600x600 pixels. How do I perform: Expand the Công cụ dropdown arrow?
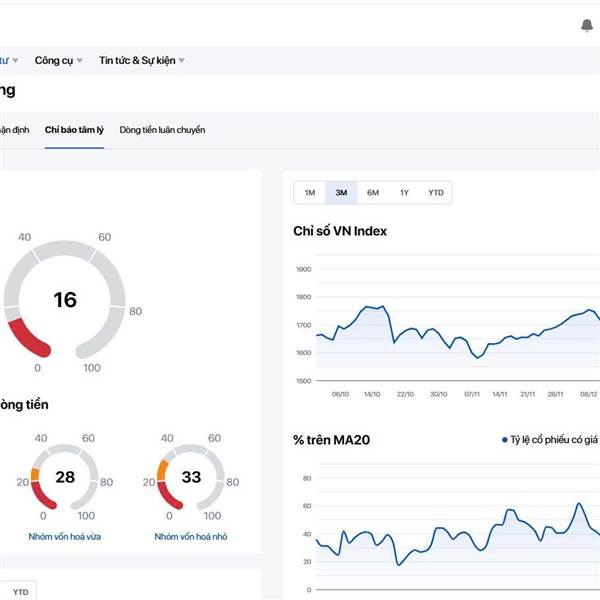click(80, 60)
